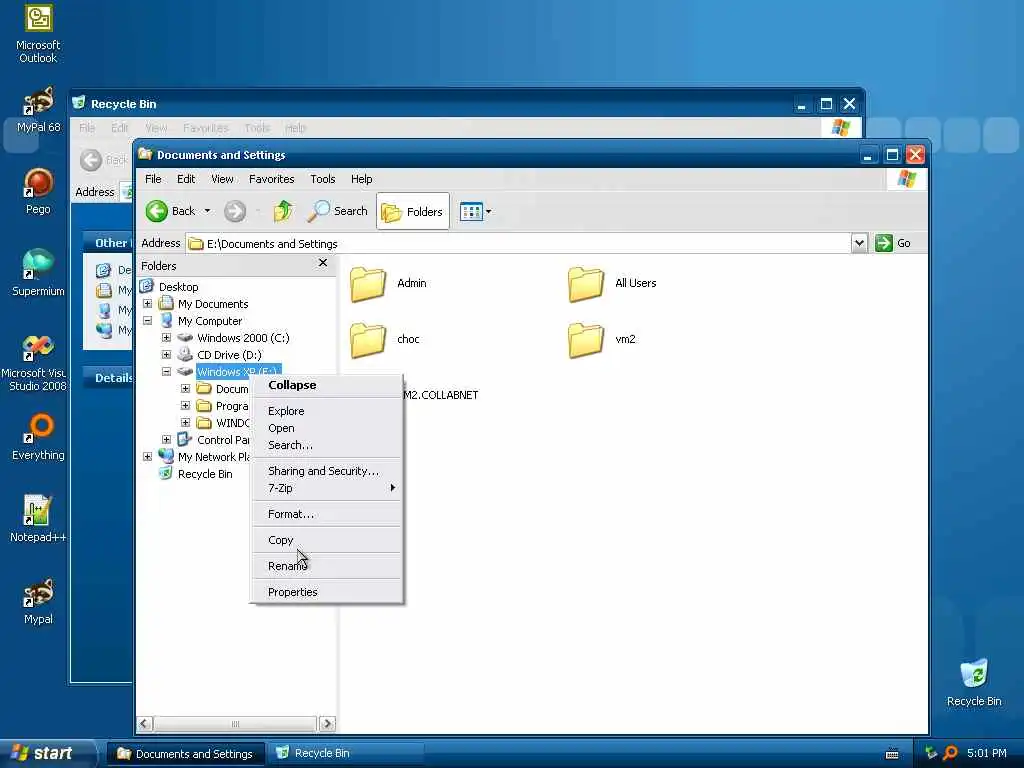
Task: Open Pego desktop shortcut
Action: (x=38, y=191)
